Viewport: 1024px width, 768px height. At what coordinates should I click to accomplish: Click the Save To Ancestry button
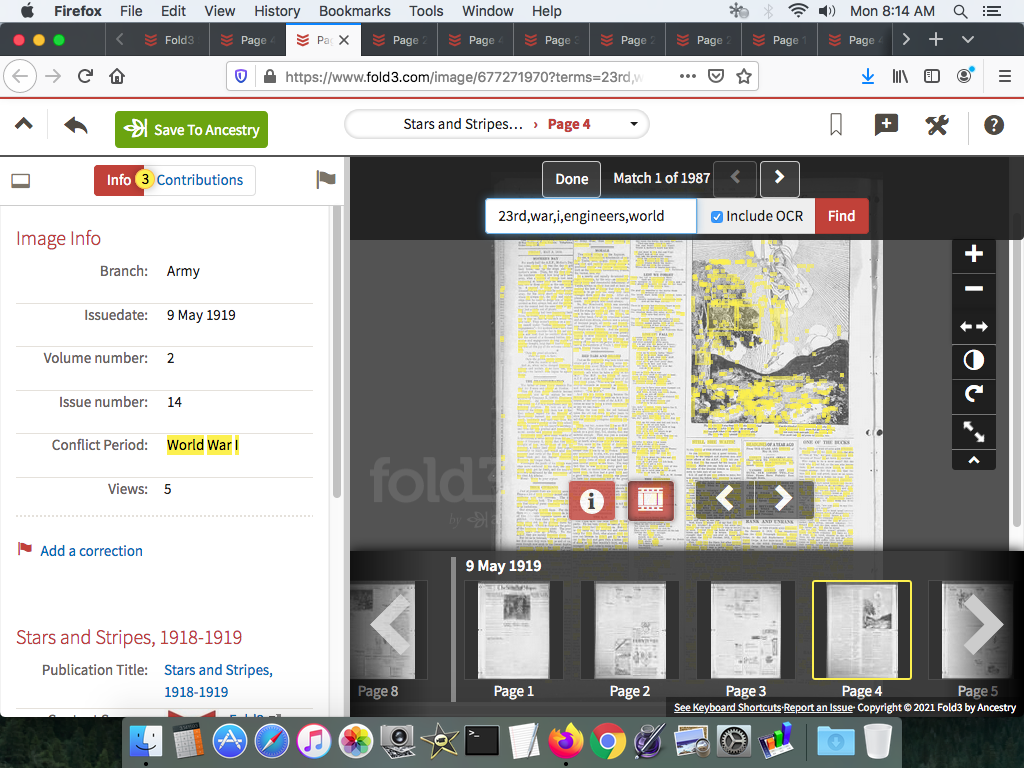(191, 129)
